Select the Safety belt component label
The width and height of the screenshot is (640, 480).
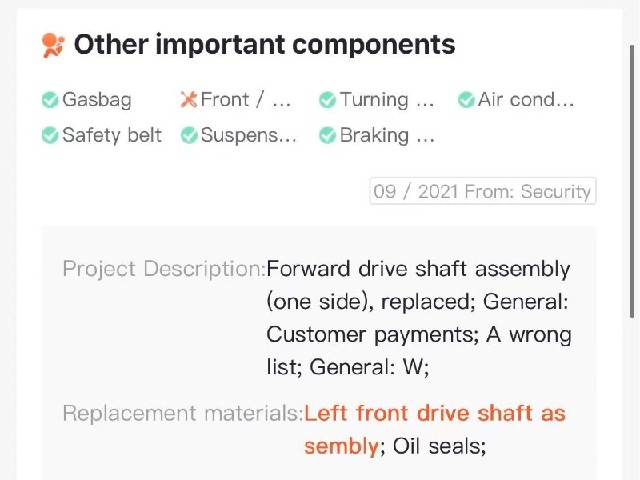coord(112,135)
